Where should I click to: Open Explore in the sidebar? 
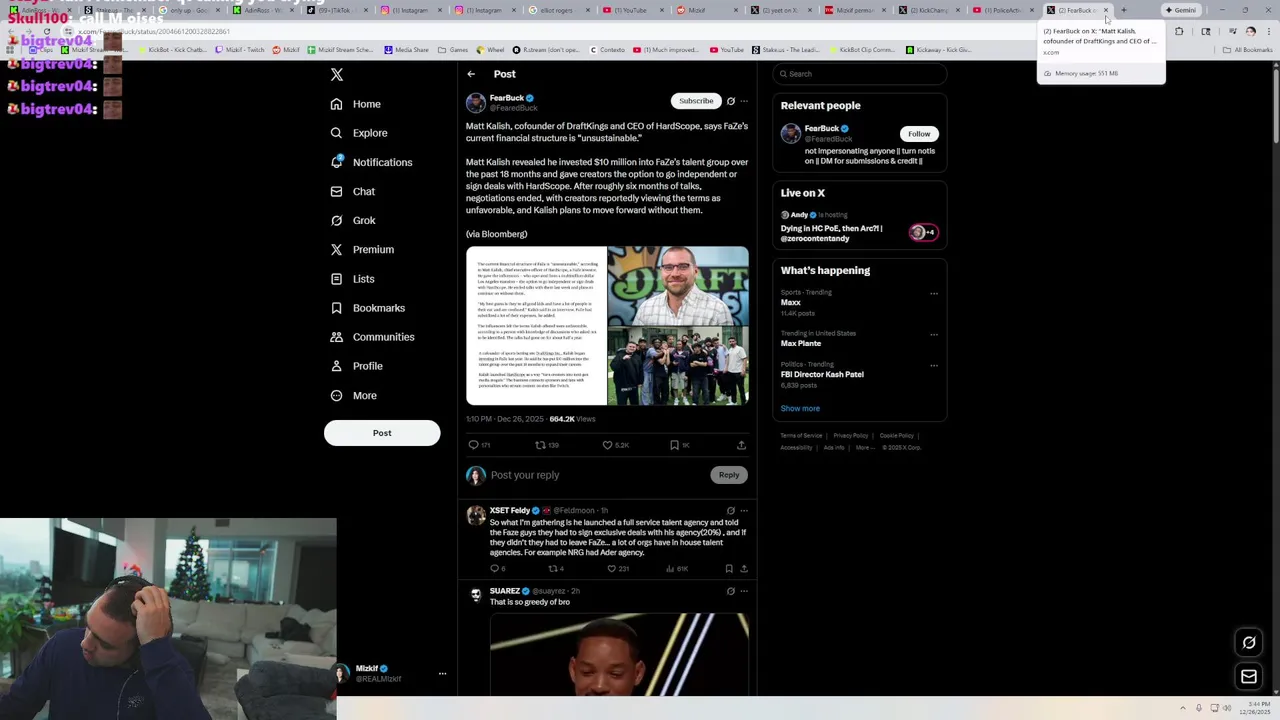point(359,133)
